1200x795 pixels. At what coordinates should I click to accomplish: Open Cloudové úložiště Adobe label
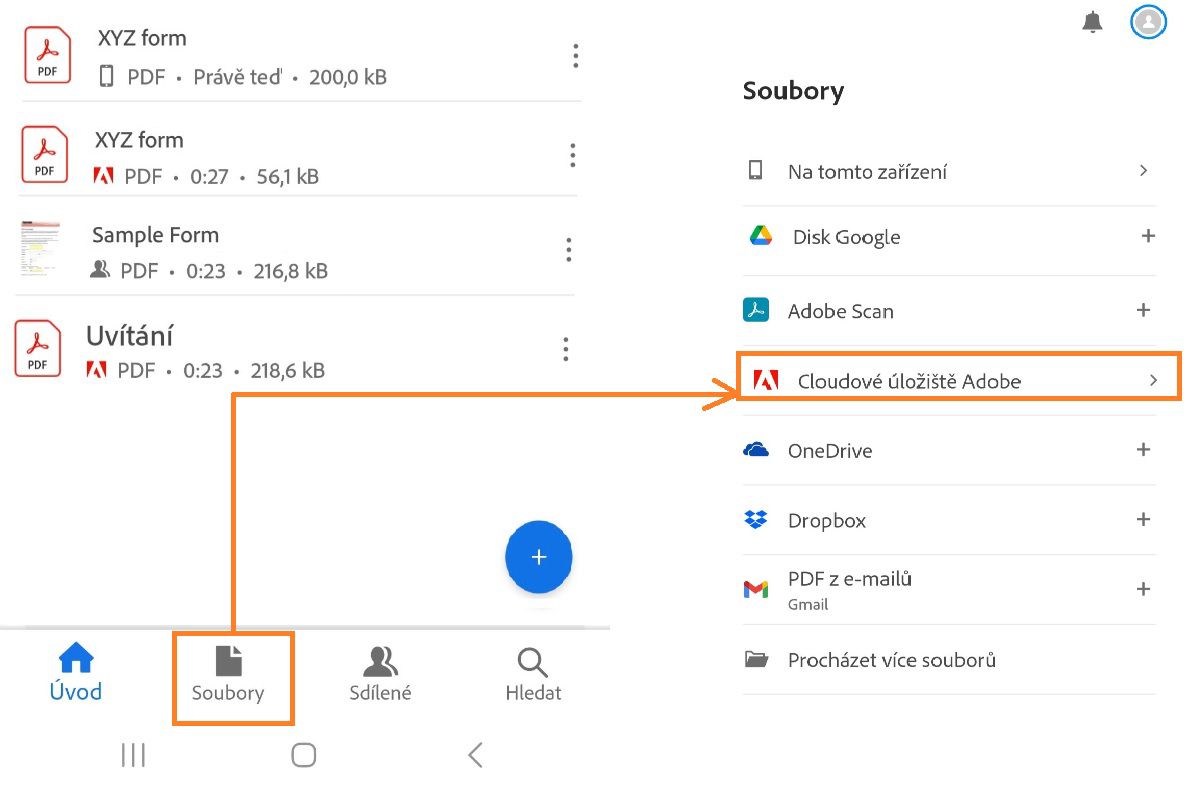pos(910,381)
